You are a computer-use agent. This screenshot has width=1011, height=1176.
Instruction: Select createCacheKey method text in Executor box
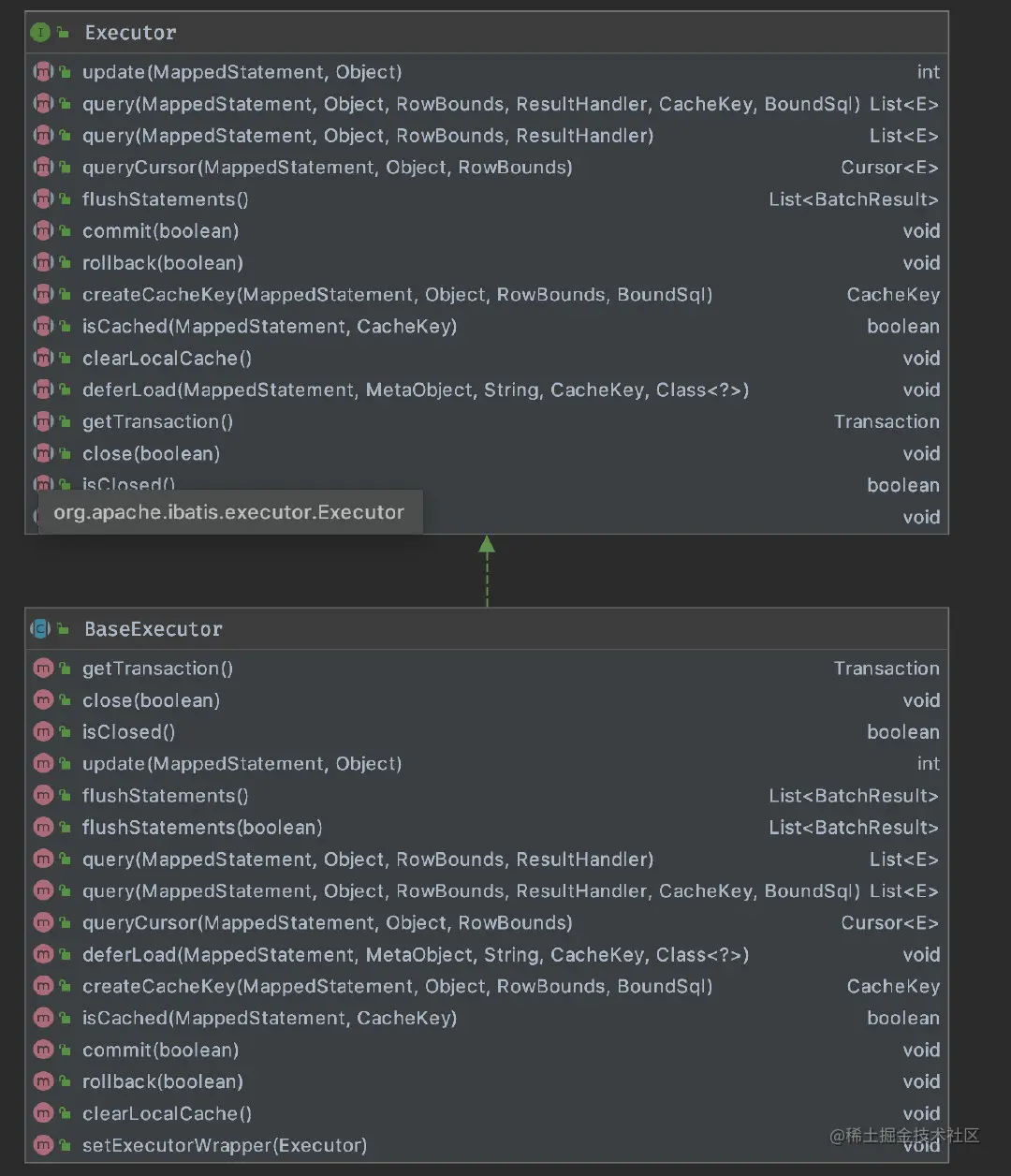pyautogui.click(x=398, y=295)
